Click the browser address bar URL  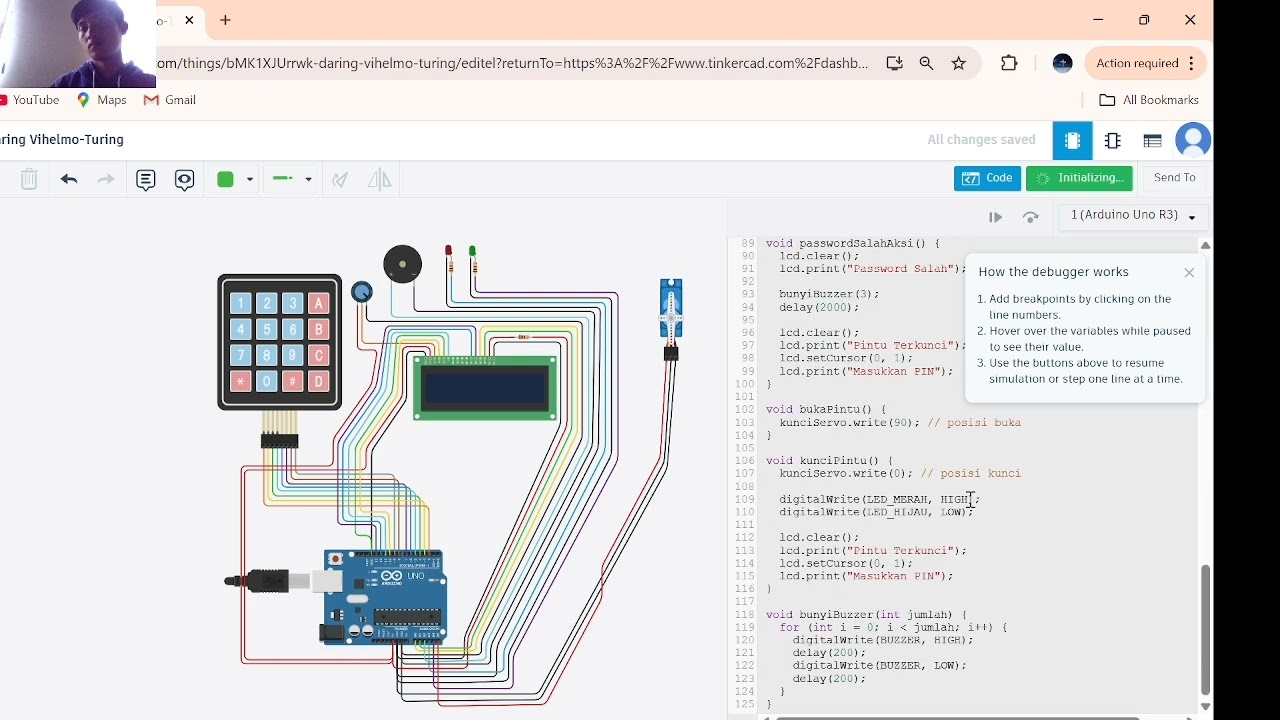[512, 63]
